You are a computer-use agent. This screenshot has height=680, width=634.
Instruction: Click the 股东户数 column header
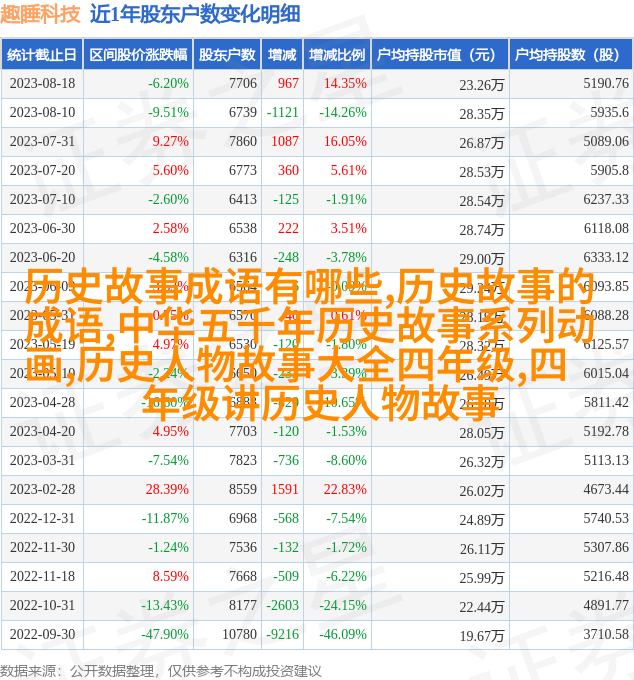227,55
